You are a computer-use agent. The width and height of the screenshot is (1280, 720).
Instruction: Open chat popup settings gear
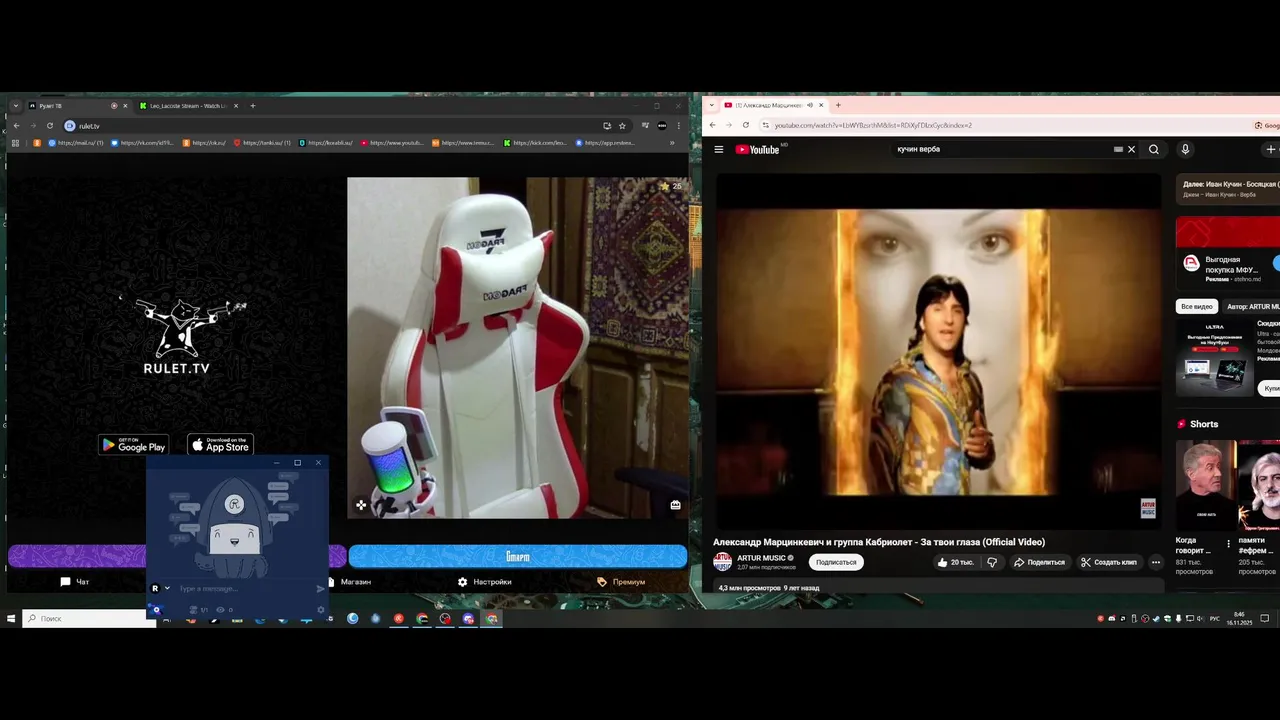coord(320,609)
